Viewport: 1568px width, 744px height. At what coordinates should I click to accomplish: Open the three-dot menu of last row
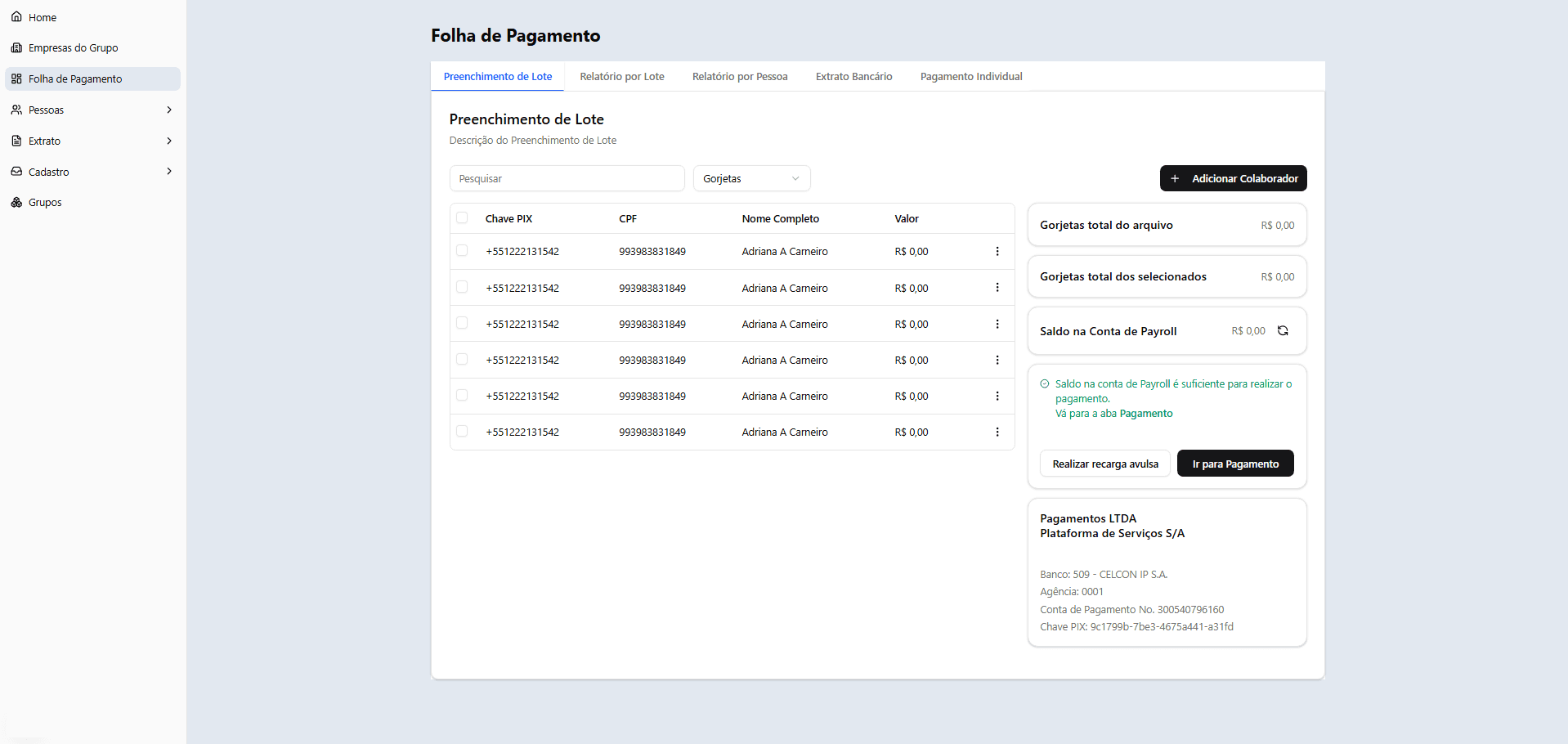997,433
